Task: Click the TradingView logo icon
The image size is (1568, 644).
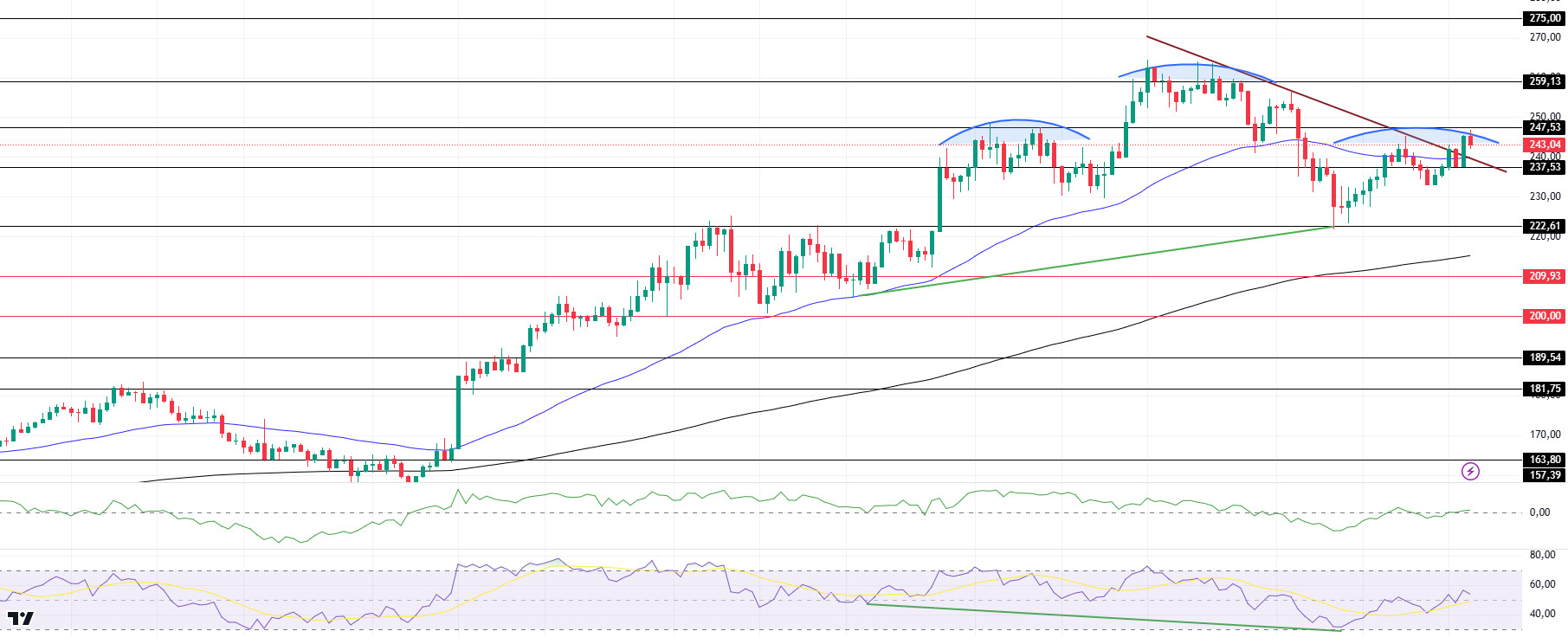Action: (21, 618)
